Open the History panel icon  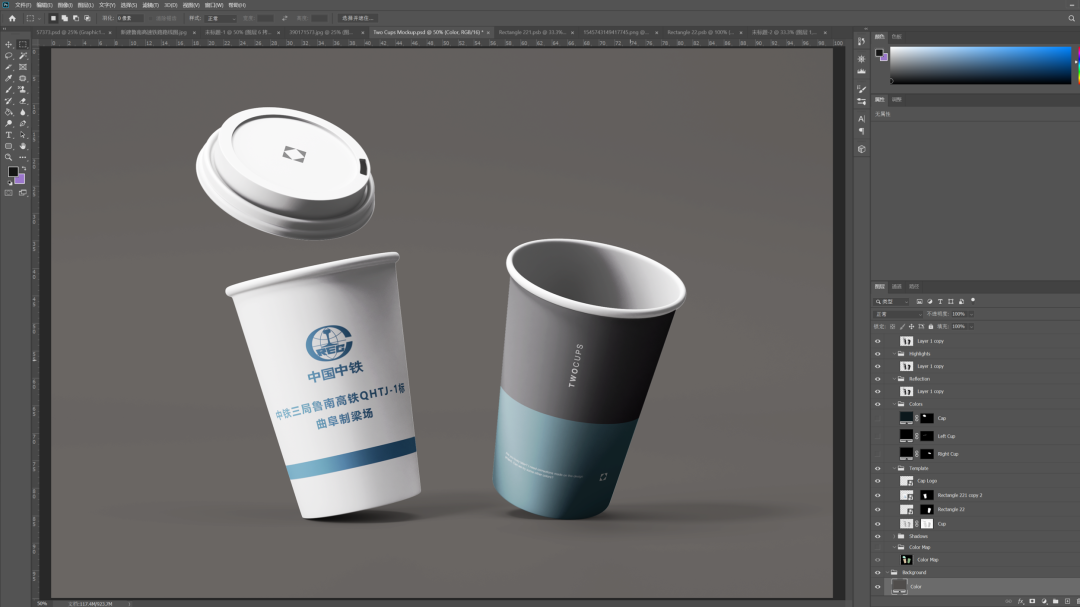pos(861,41)
